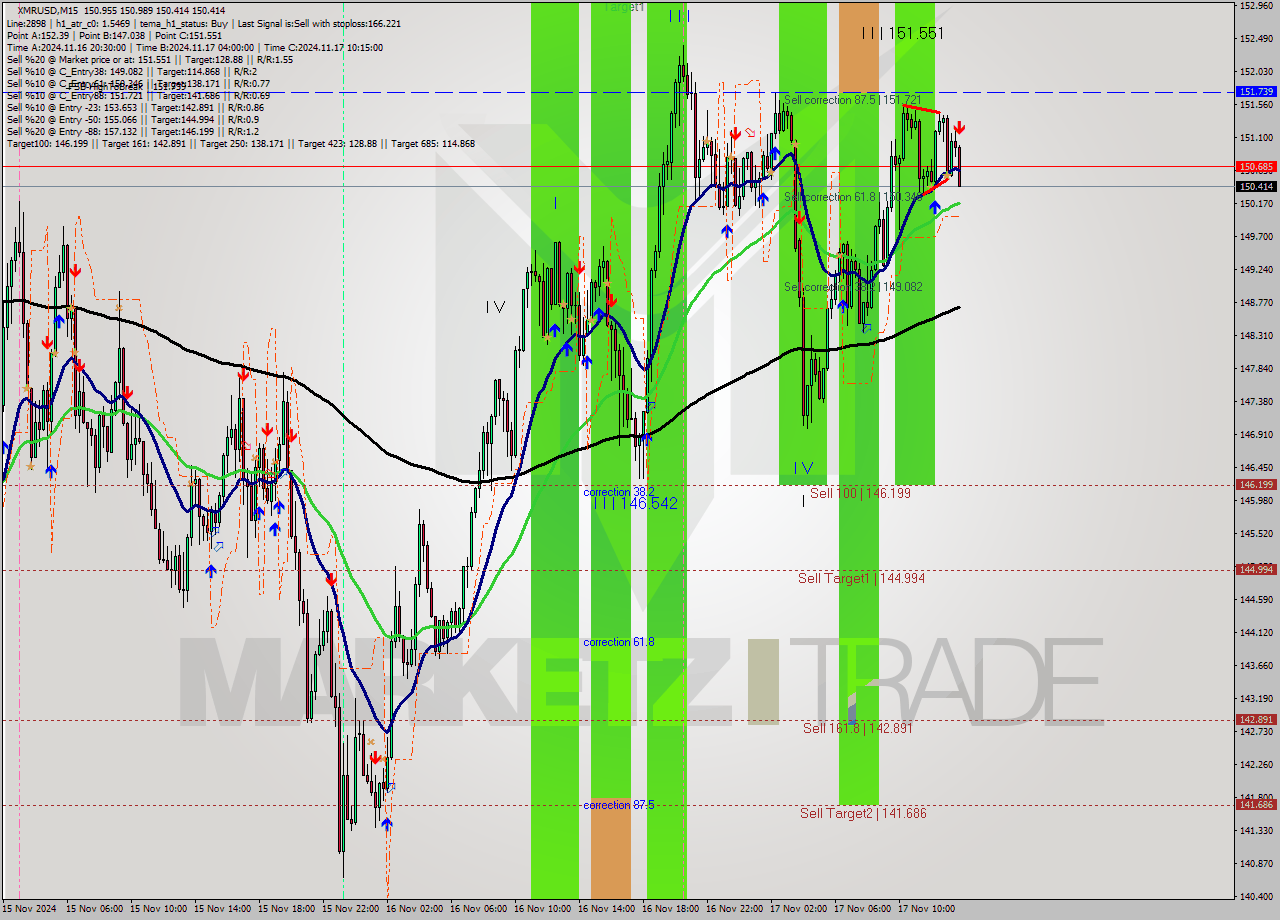
Task: Click the 148.310 price axis label
Action: pos(1256,335)
